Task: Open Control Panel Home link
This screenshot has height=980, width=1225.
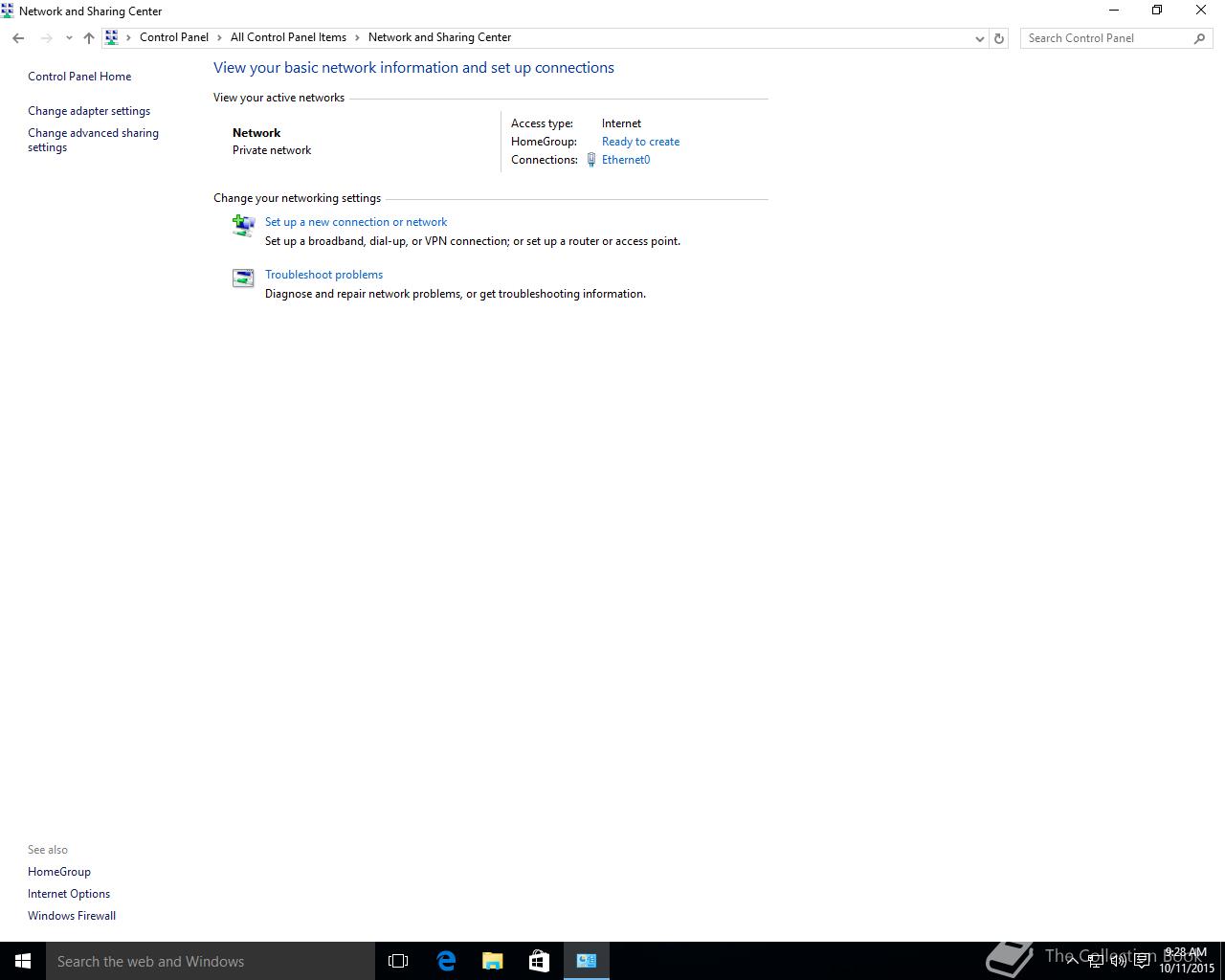Action: coord(79,77)
